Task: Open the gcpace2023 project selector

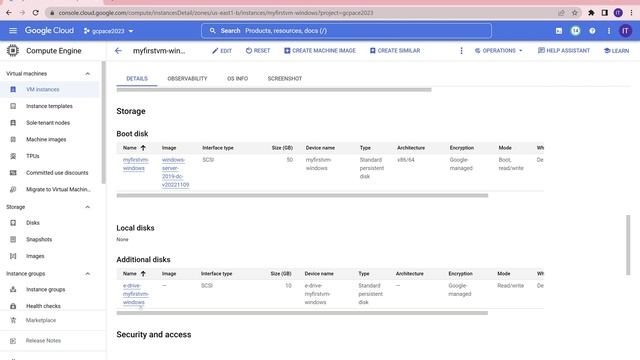Action: pyautogui.click(x=109, y=31)
